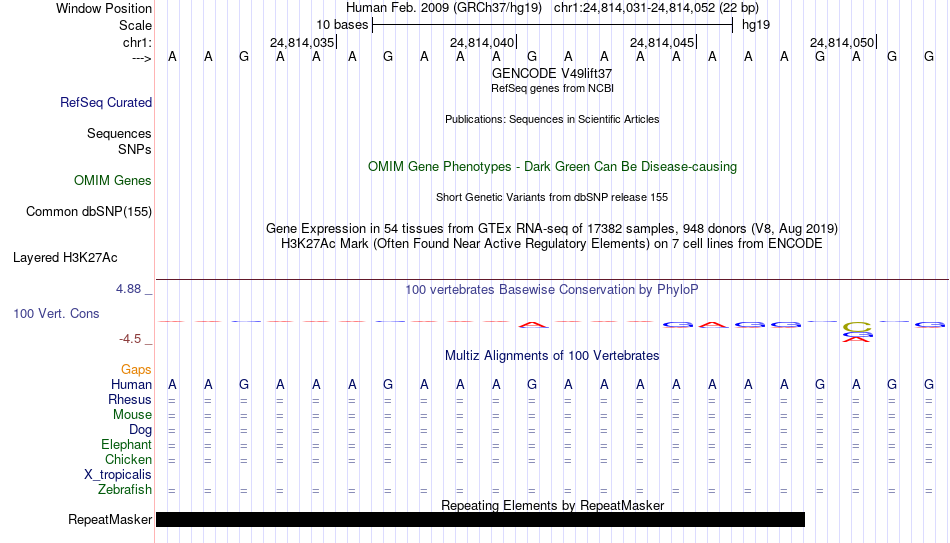
Task: Select the Scale label
Action: tap(135, 25)
